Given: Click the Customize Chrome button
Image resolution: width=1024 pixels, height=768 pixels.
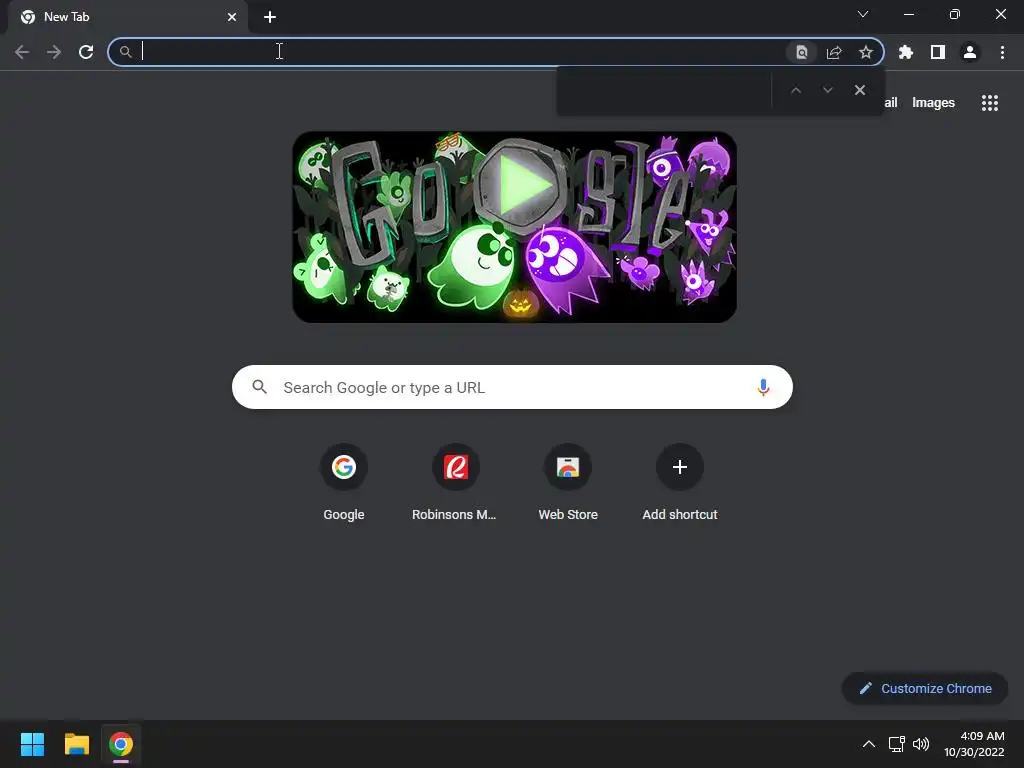Looking at the screenshot, I should [x=925, y=688].
